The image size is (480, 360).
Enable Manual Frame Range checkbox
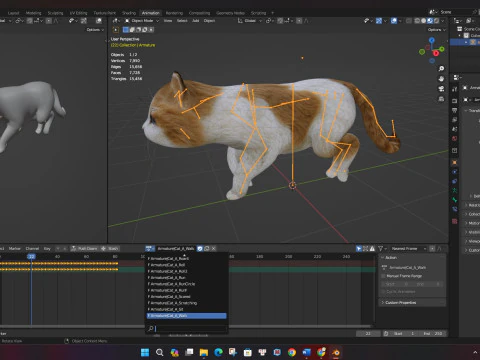[x=383, y=276]
